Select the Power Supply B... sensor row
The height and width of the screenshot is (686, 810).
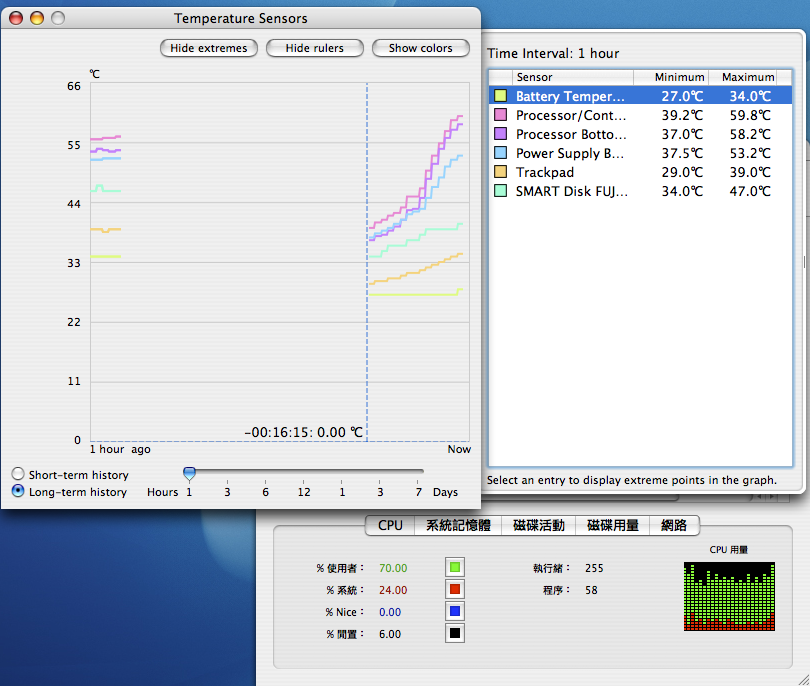(641, 153)
